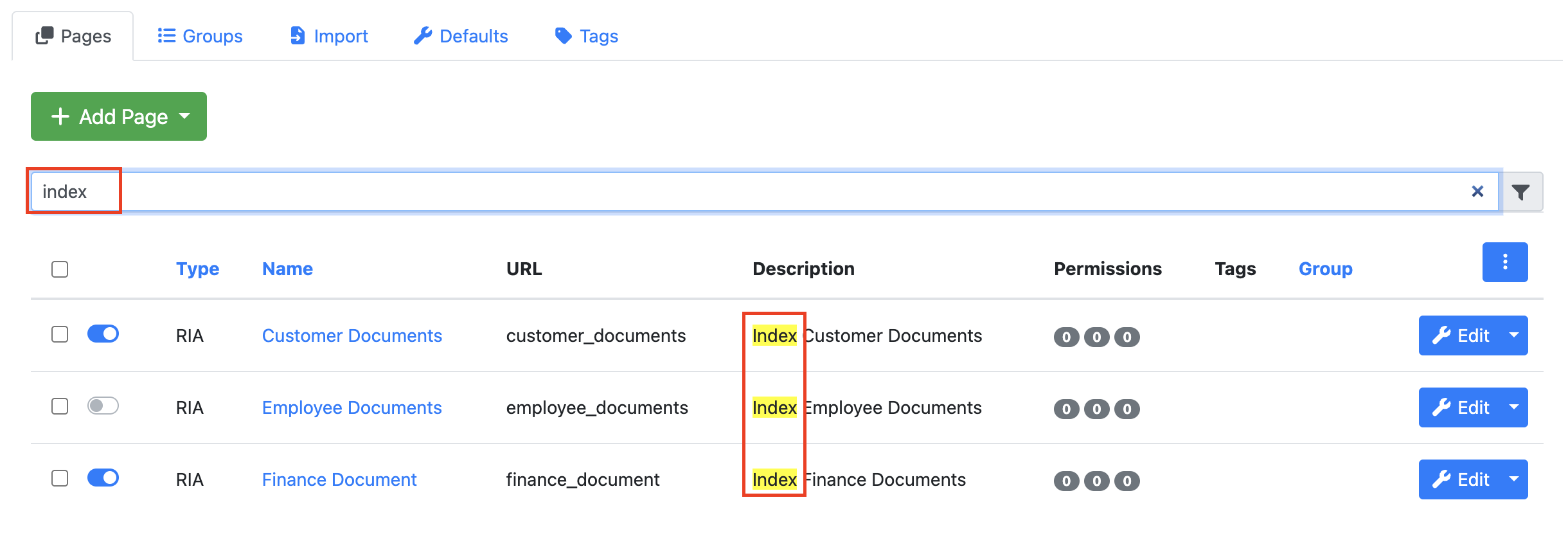Expand dropdown arrow beside Finance Document Edit
Image resolution: width=1568 pixels, height=554 pixels.
pyautogui.click(x=1514, y=479)
